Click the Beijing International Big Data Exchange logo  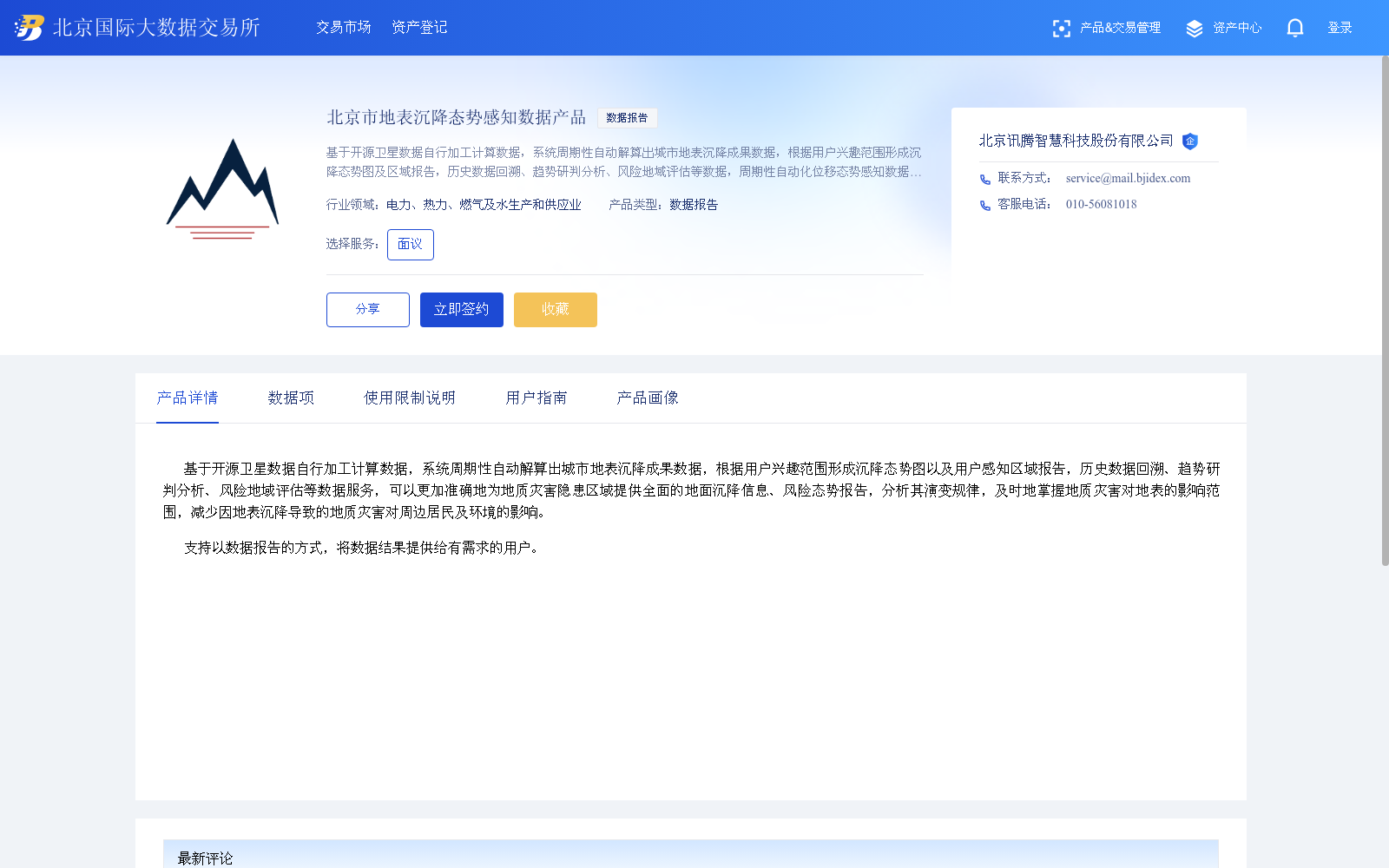click(x=29, y=28)
